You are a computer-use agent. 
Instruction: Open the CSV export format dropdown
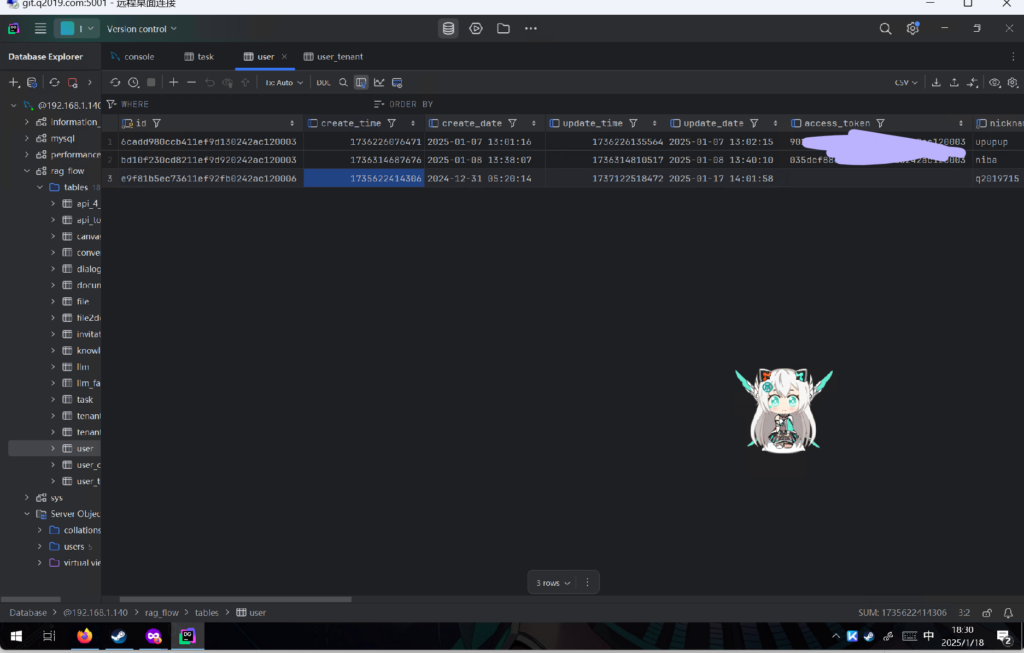906,83
